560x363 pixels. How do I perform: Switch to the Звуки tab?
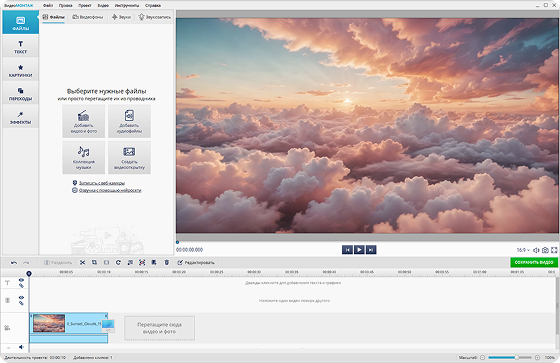click(121, 17)
